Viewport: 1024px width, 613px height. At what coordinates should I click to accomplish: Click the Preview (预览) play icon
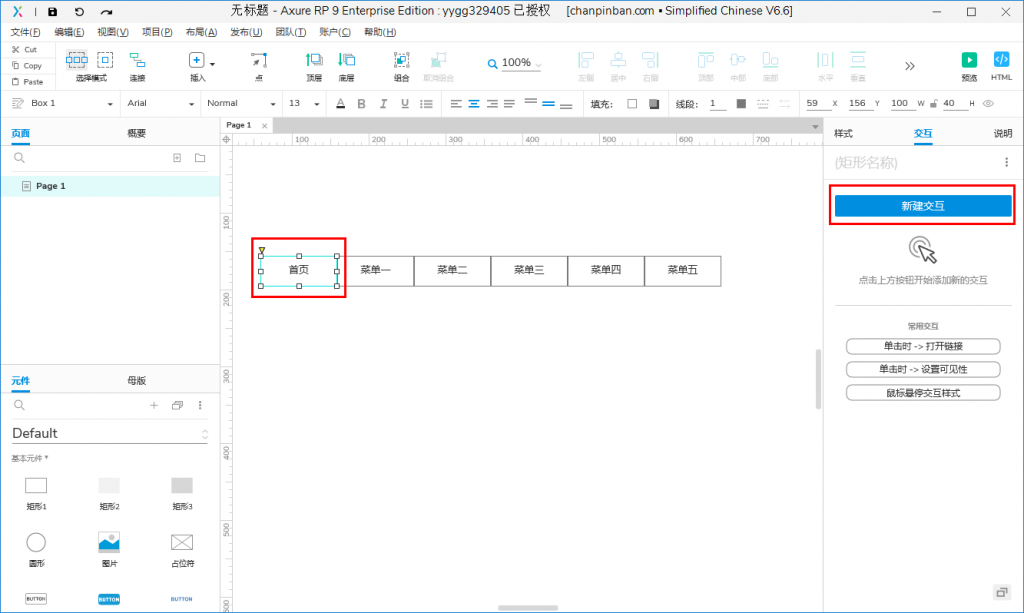(x=968, y=60)
